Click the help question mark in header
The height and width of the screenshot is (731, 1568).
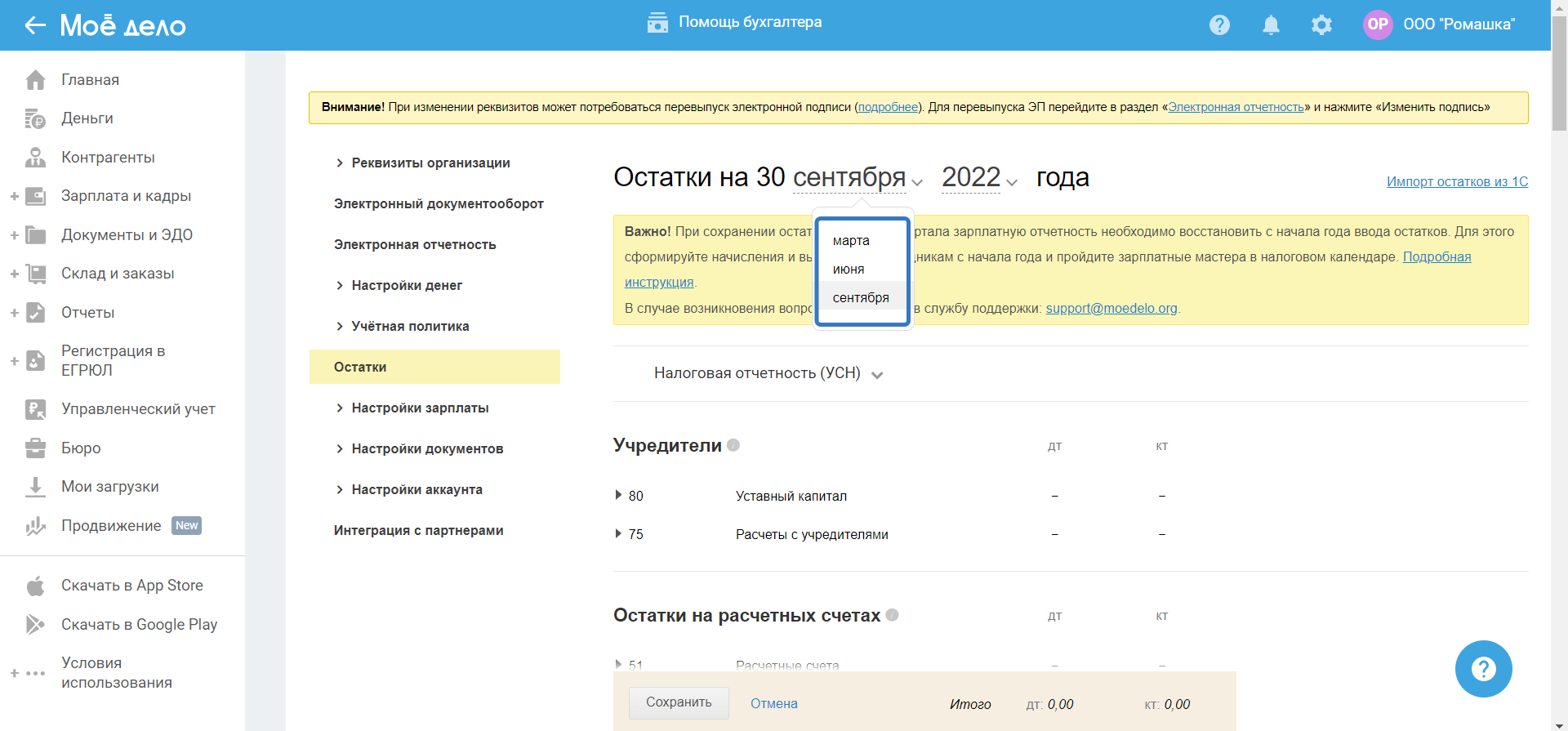coord(1219,25)
